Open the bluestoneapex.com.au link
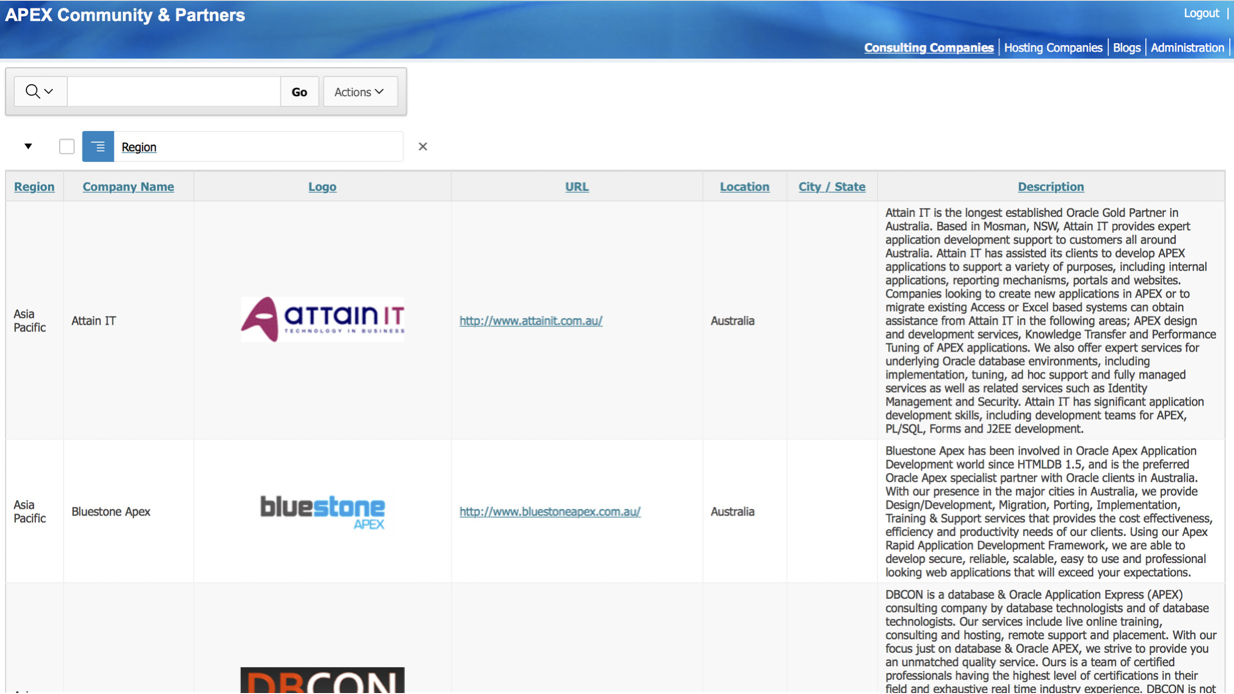Viewport: 1234px width, 694px height. [x=550, y=512]
